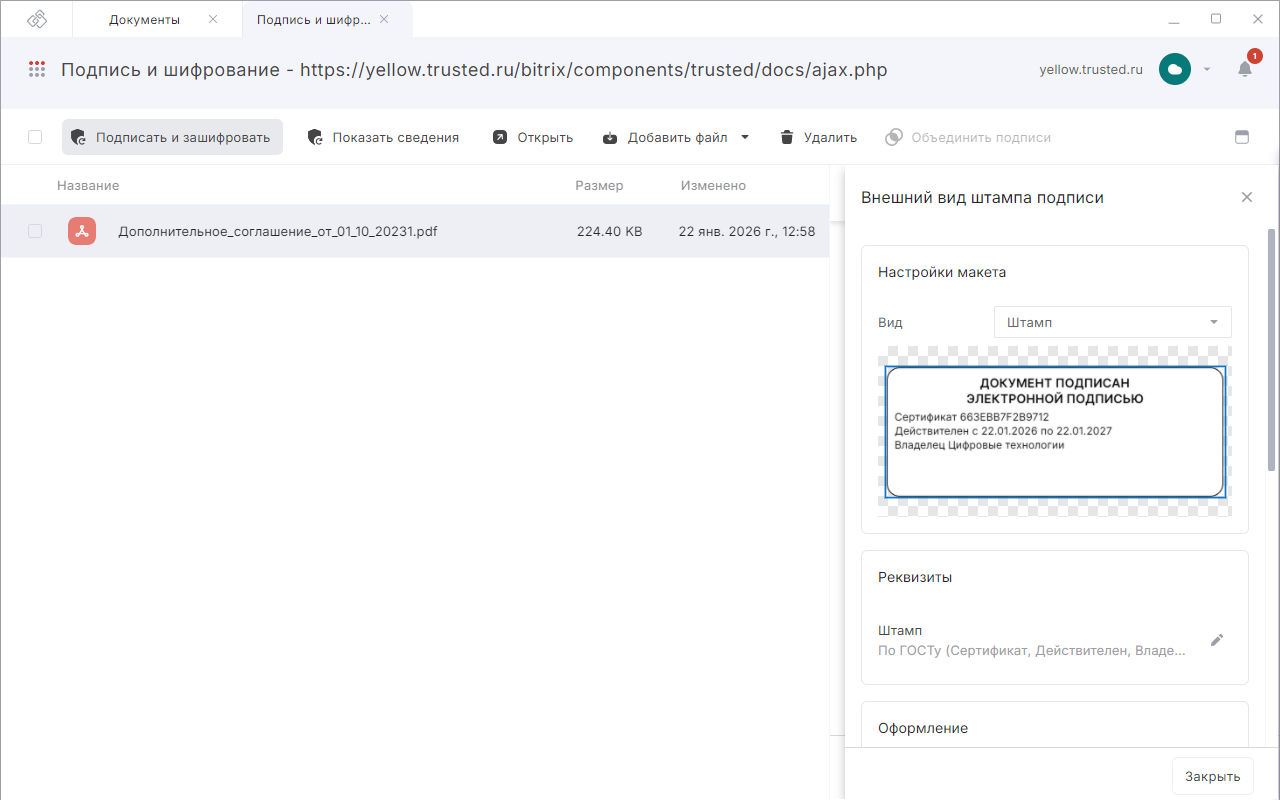1280x800 pixels.
Task: Toggle the panel layout icon in toolbar
Action: coord(1242,137)
